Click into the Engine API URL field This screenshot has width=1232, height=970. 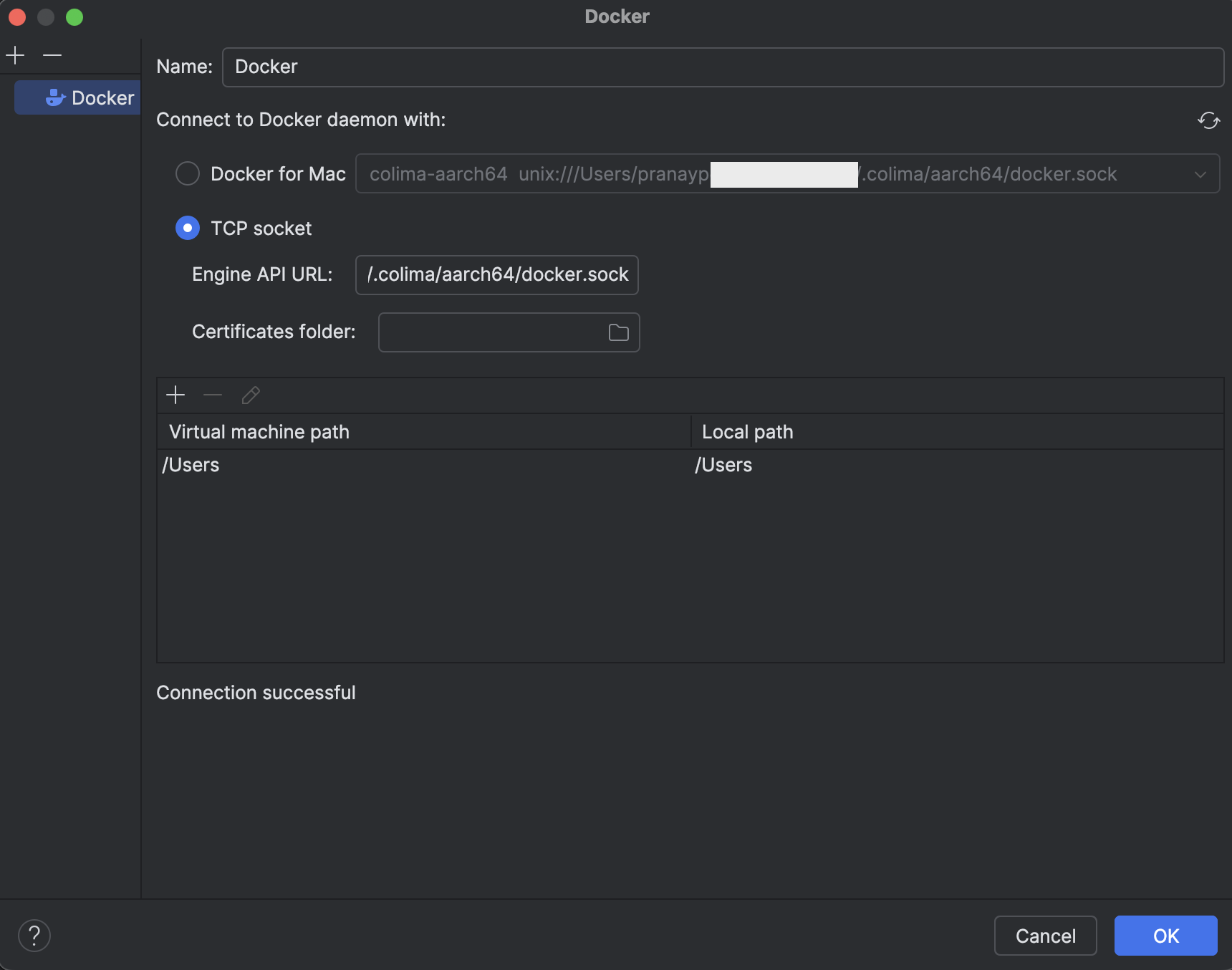coord(496,275)
